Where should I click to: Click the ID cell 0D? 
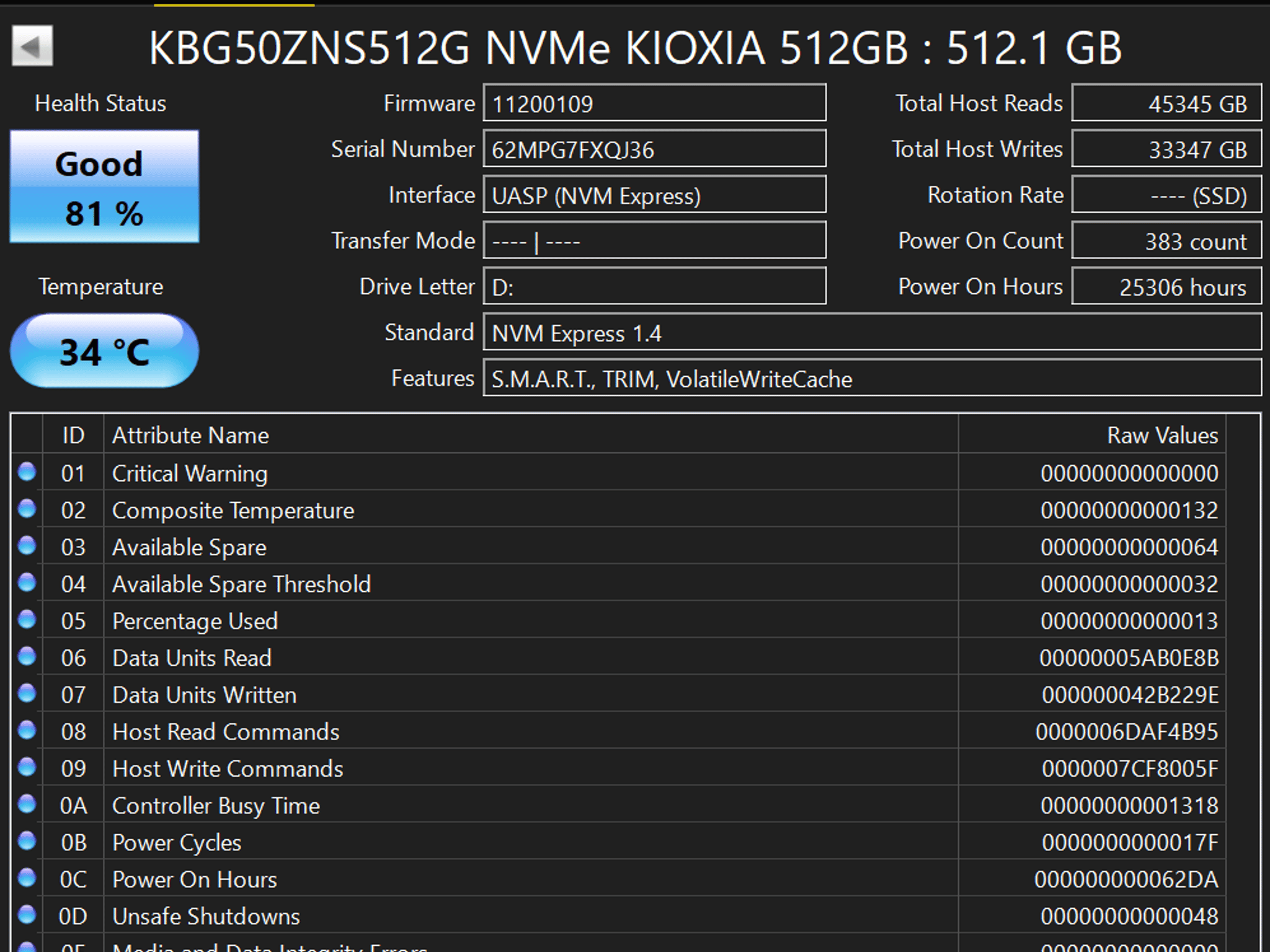(x=73, y=917)
